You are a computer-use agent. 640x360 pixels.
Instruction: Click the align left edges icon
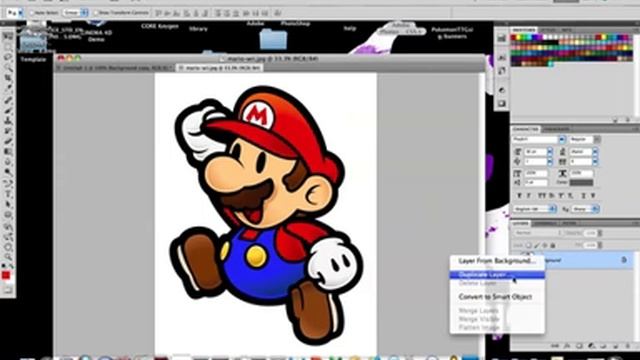(x=188, y=13)
